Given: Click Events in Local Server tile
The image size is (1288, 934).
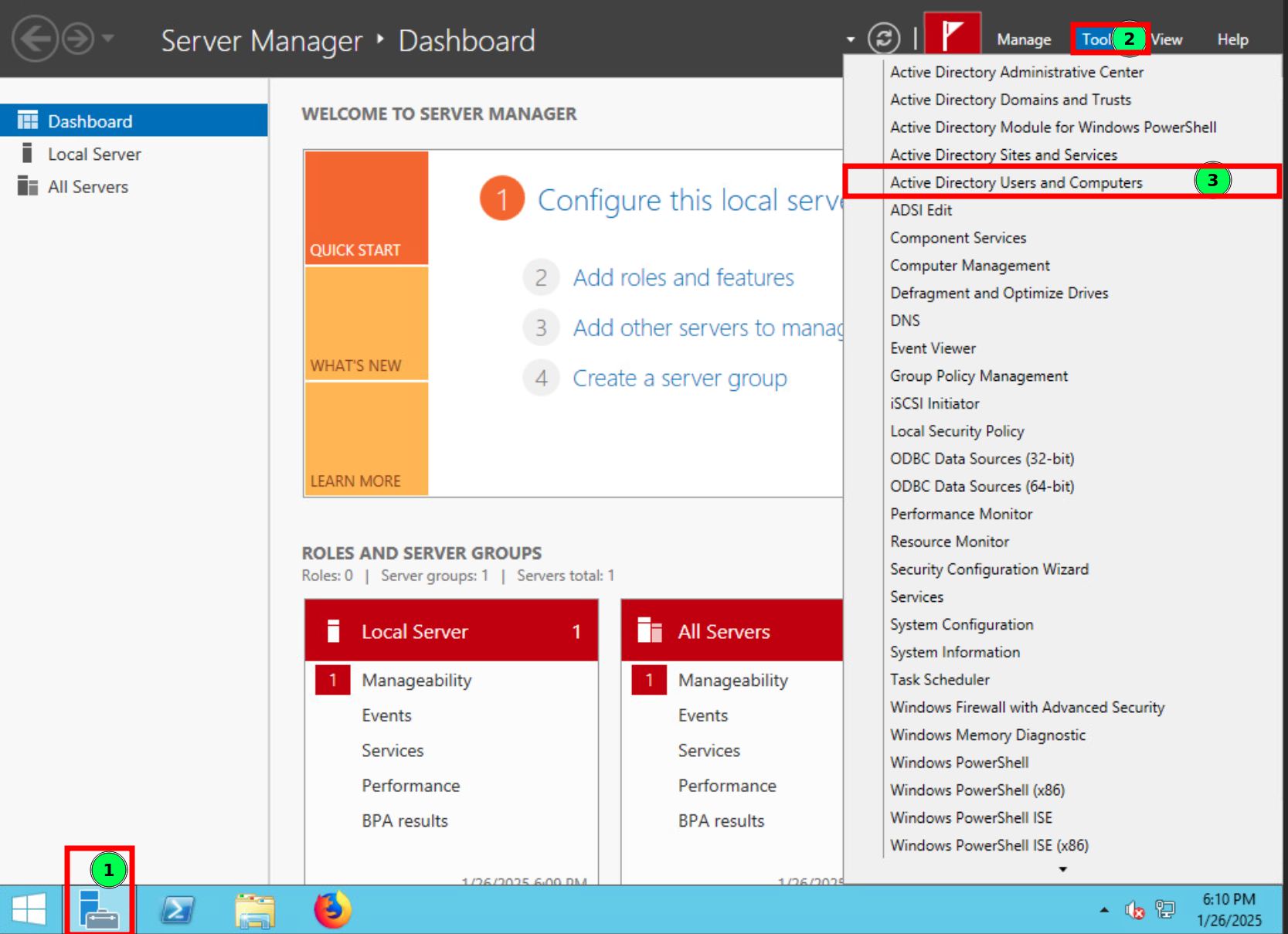Looking at the screenshot, I should click(x=386, y=715).
